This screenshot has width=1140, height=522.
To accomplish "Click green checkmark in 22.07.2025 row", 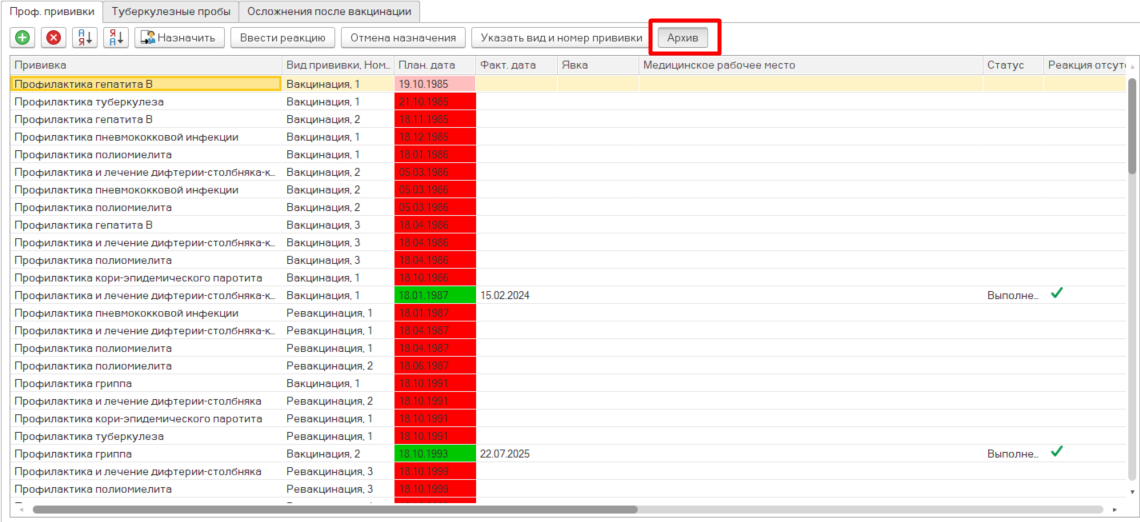I will (1056, 452).
